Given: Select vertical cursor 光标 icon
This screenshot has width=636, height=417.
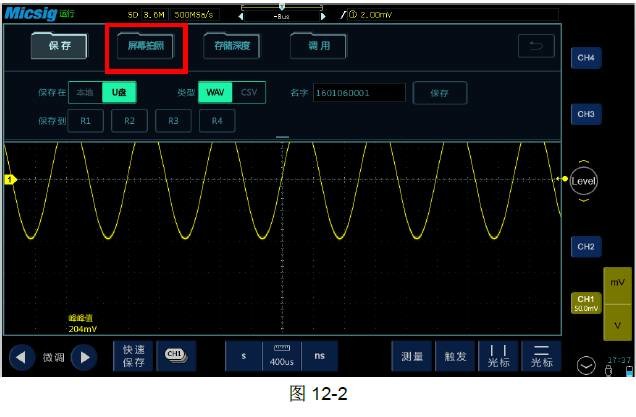Looking at the screenshot, I should (x=497, y=356).
